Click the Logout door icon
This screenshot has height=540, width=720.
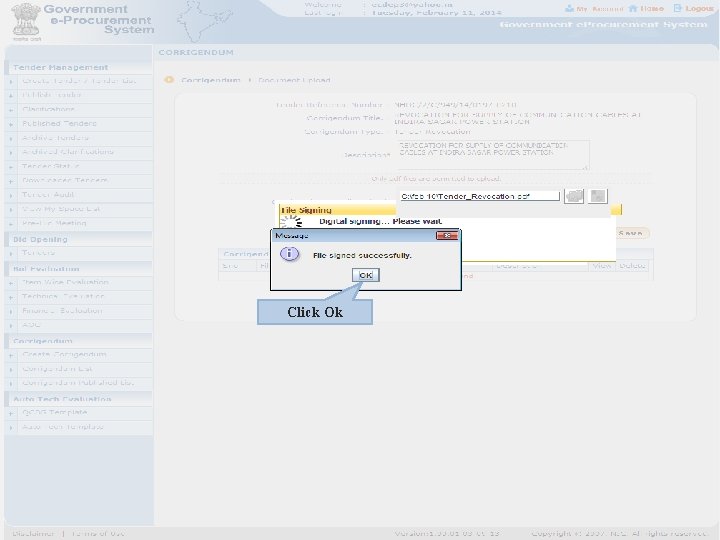[678, 9]
